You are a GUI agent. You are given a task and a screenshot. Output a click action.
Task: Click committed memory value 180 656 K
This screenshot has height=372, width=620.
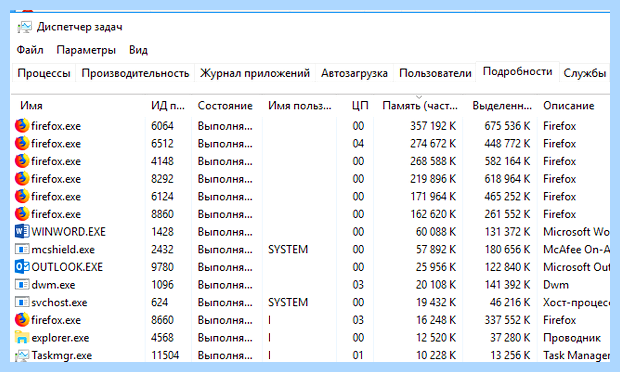[507, 249]
